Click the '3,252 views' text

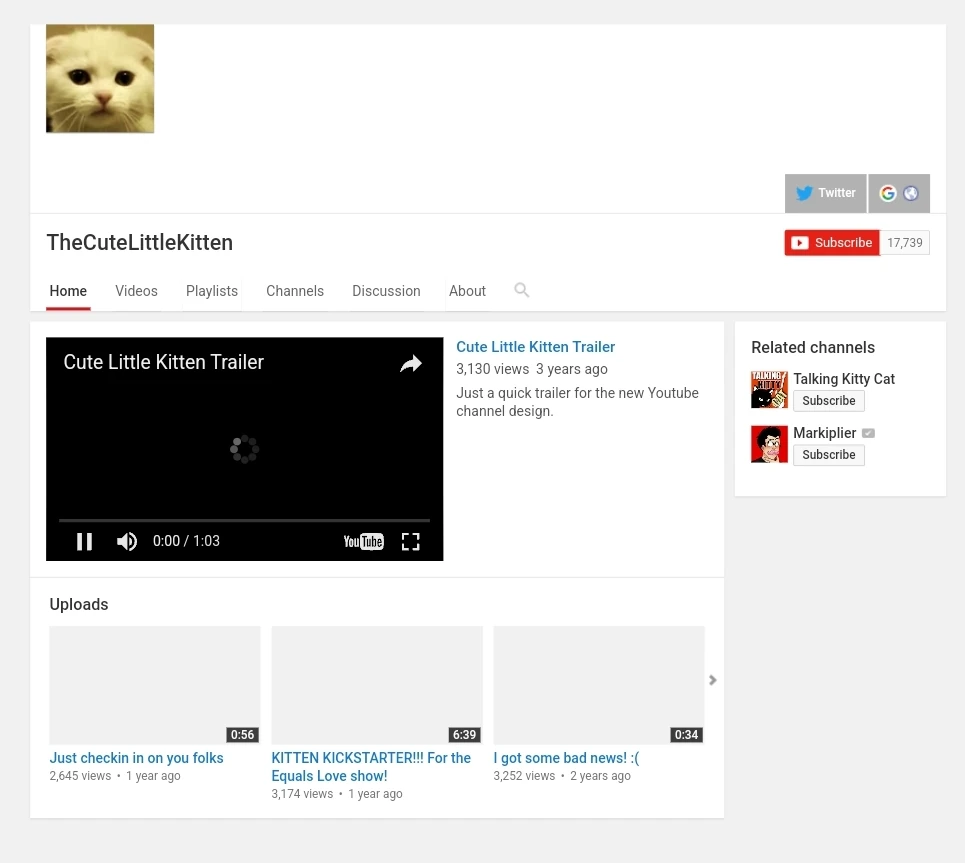click(524, 776)
